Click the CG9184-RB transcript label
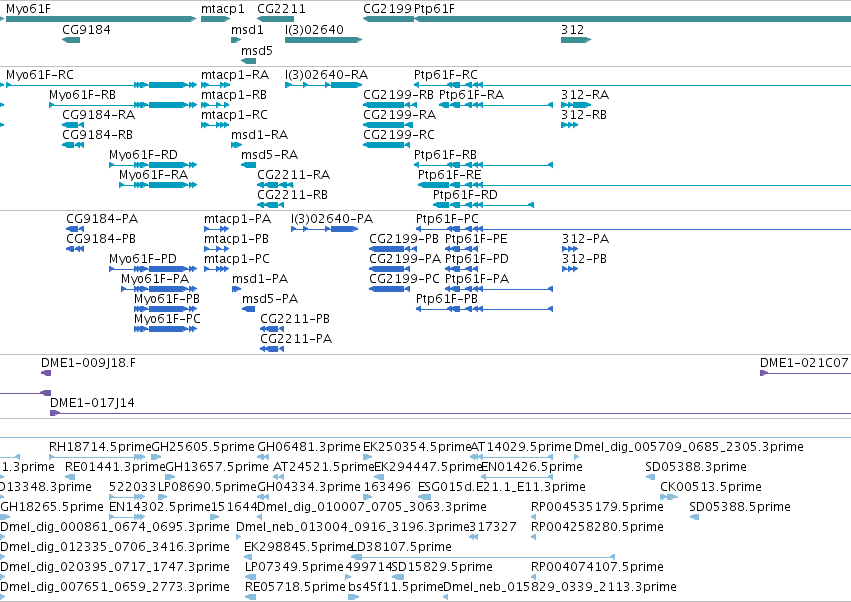Viewport: 851px width, 602px height. [98, 135]
